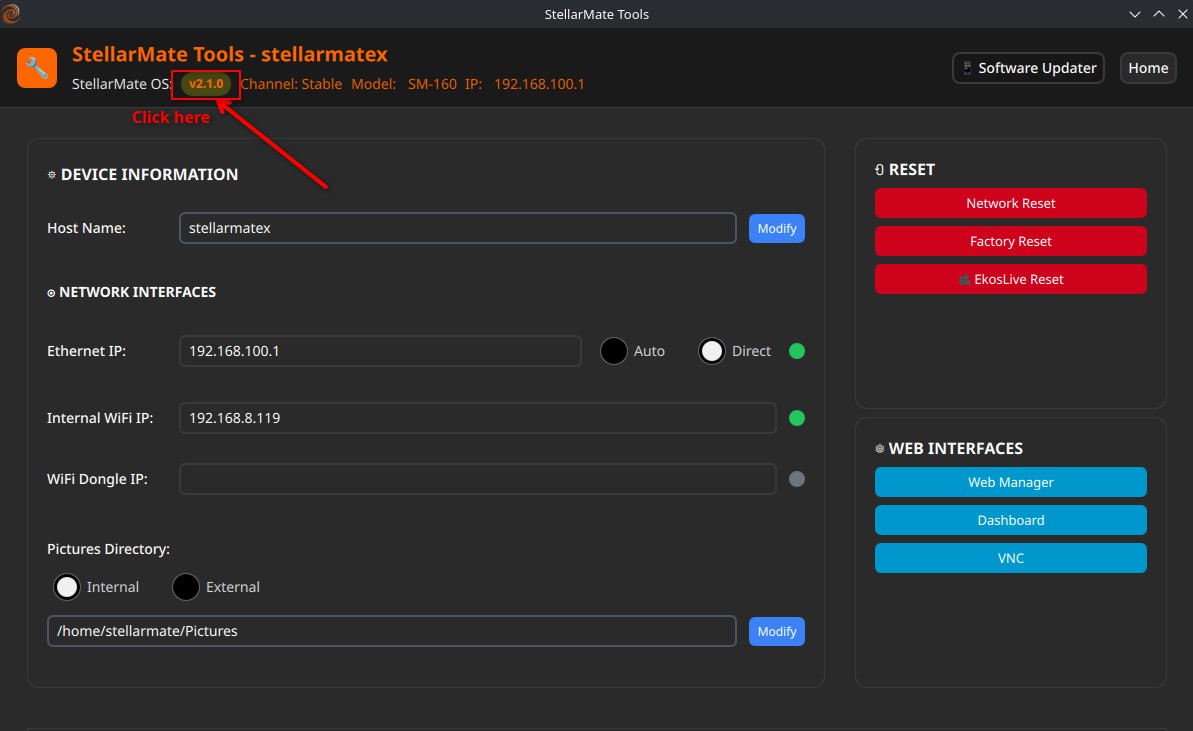
Task: Click the 'Pictures Directory:' label
Action: (x=108, y=549)
